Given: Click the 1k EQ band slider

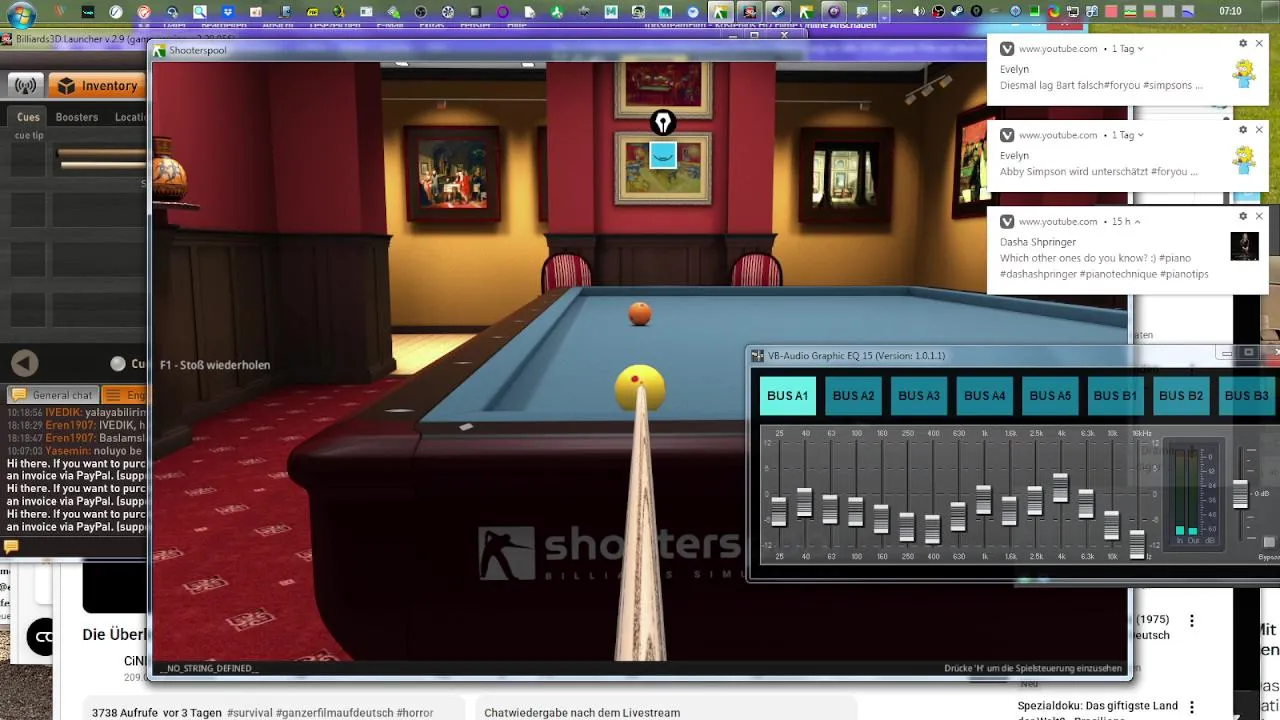Looking at the screenshot, I should [983, 498].
